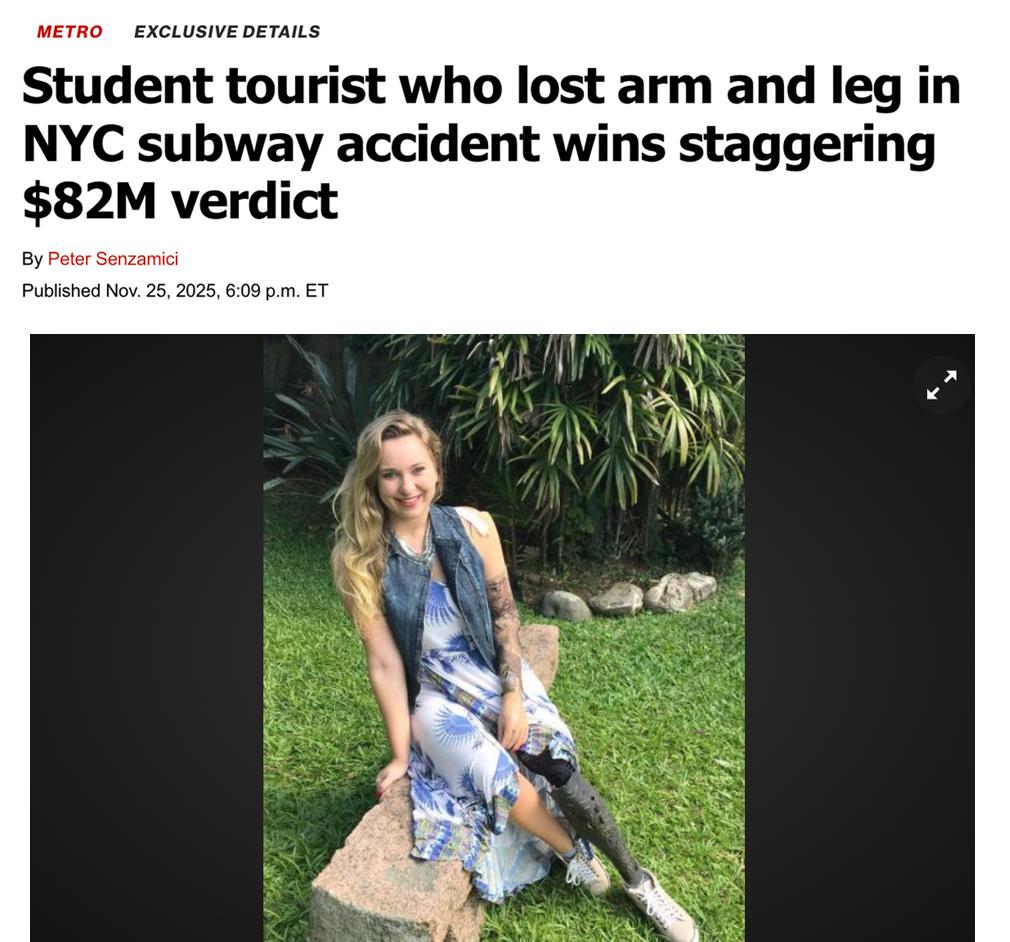
Task: Click the "6:09 p.m. ET" timestamp
Action: tap(277, 291)
